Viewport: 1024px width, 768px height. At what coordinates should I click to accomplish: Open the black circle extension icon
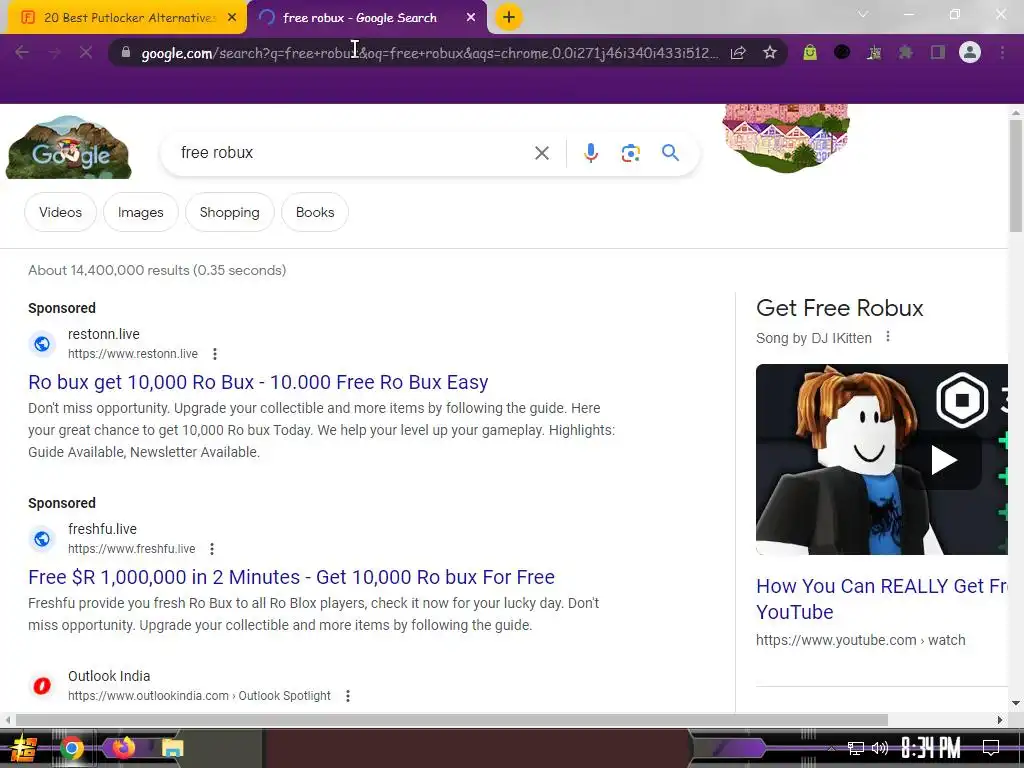842,52
